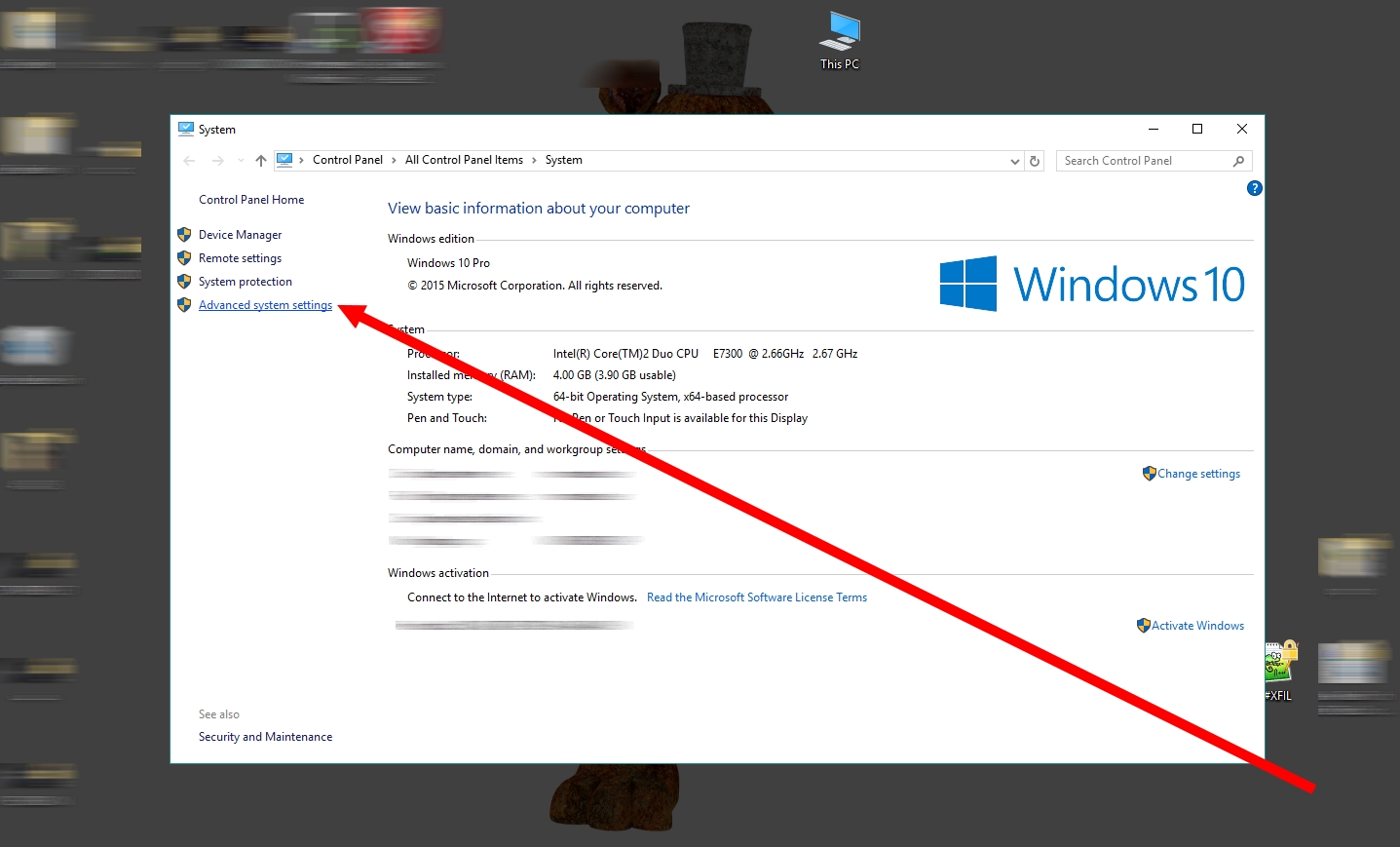This screenshot has height=847, width=1400.
Task: Minimize the System window
Action: pos(1154,129)
